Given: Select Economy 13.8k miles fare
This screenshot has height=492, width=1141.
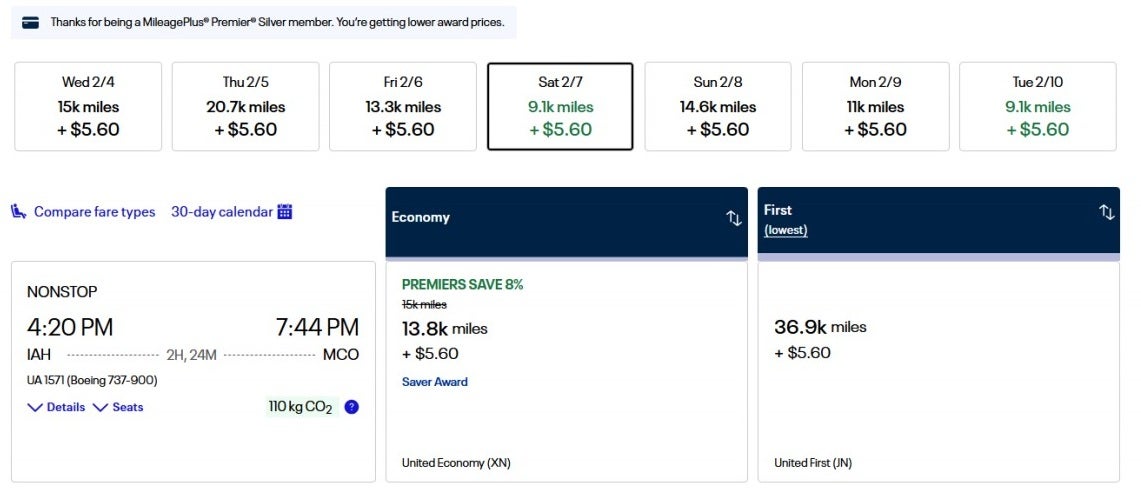Looking at the screenshot, I should [566, 370].
